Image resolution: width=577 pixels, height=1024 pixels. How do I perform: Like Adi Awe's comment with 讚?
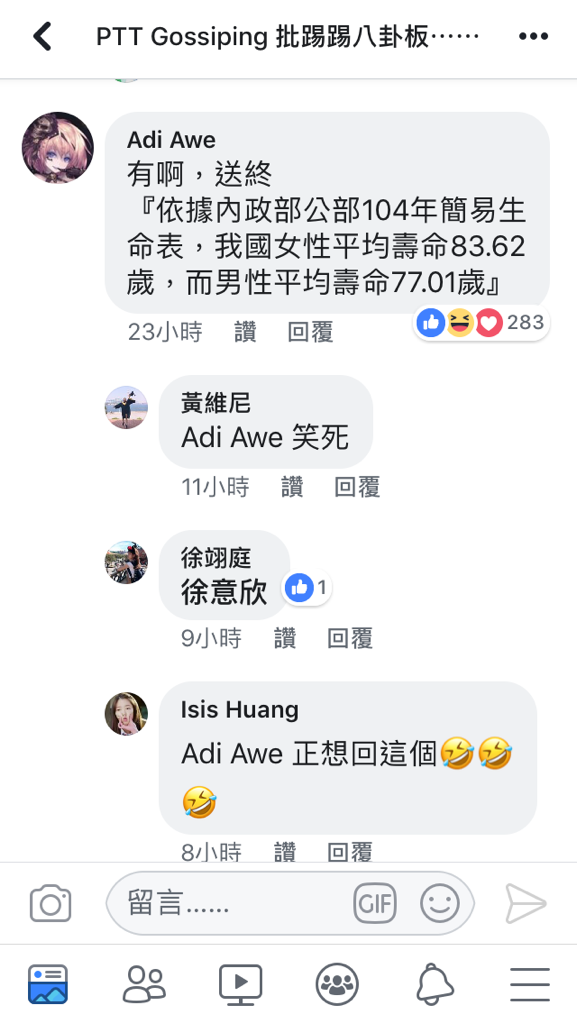245,332
